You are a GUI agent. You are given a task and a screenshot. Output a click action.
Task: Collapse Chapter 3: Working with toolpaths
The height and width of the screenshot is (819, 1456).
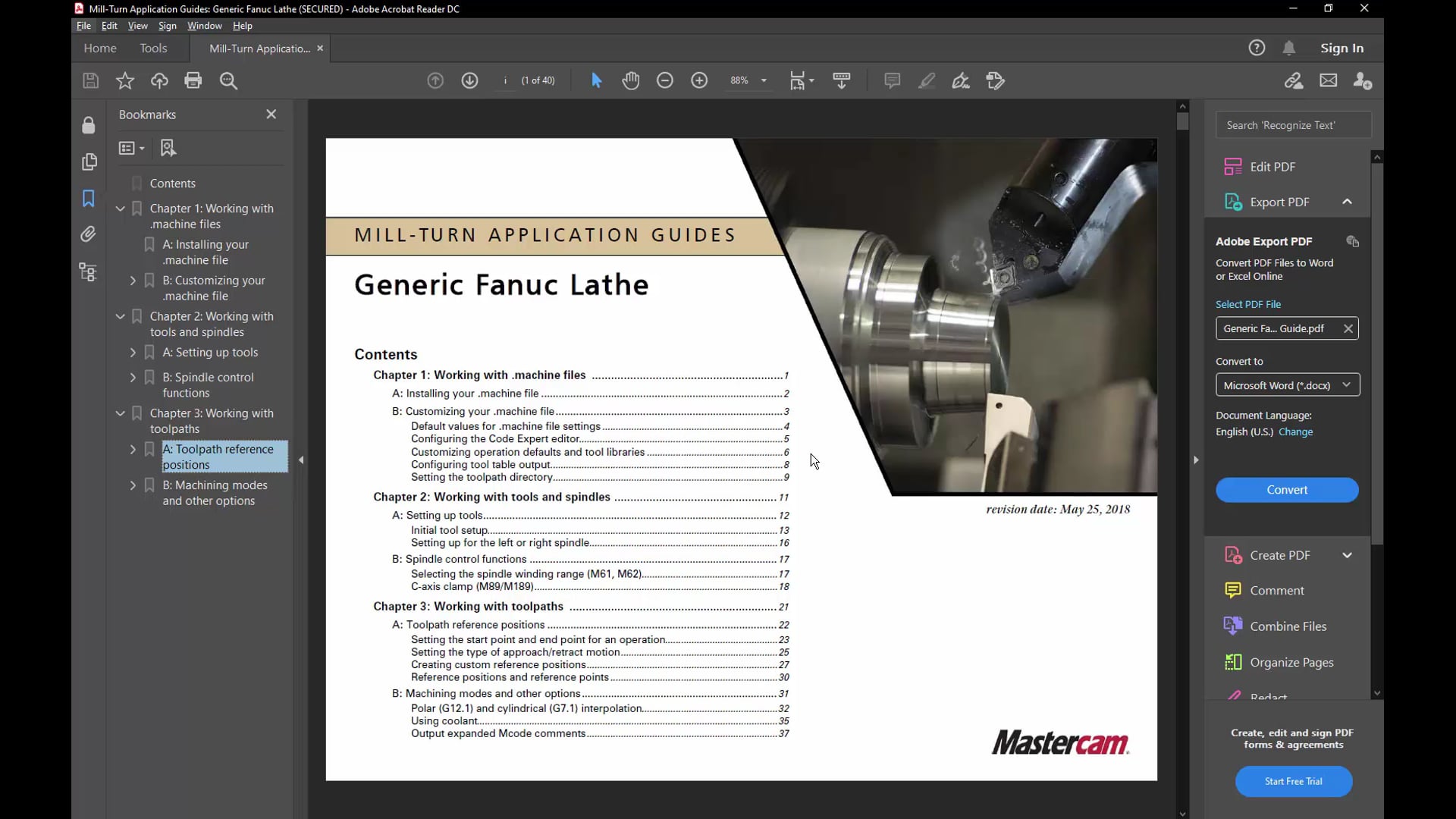pyautogui.click(x=120, y=413)
